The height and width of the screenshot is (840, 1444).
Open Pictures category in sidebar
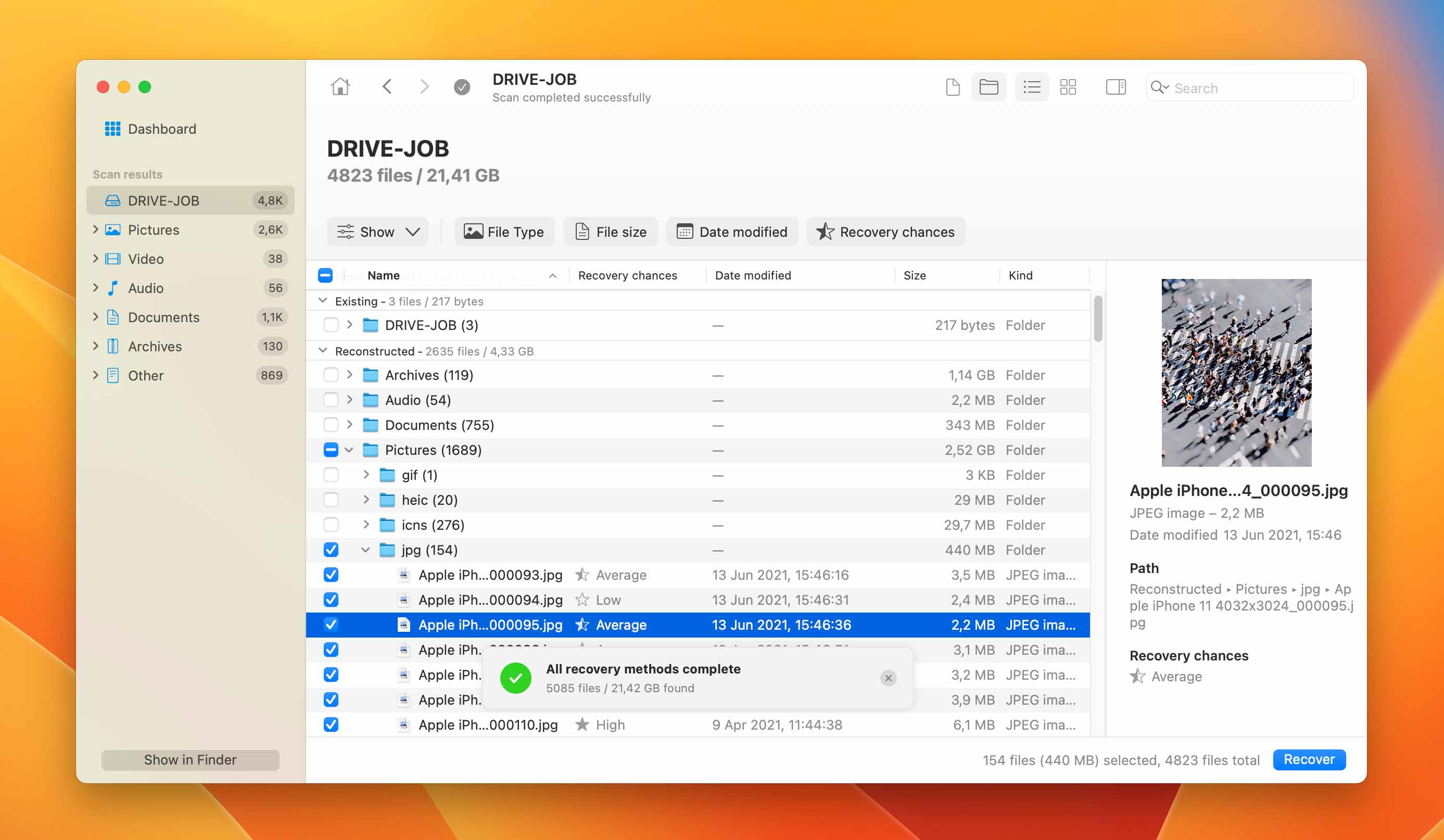point(190,230)
